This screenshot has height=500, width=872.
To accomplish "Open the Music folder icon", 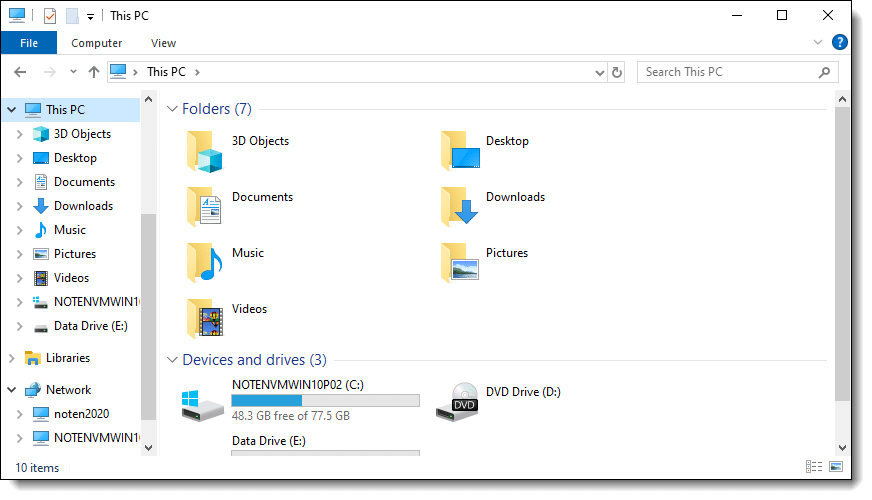I will pyautogui.click(x=205, y=263).
